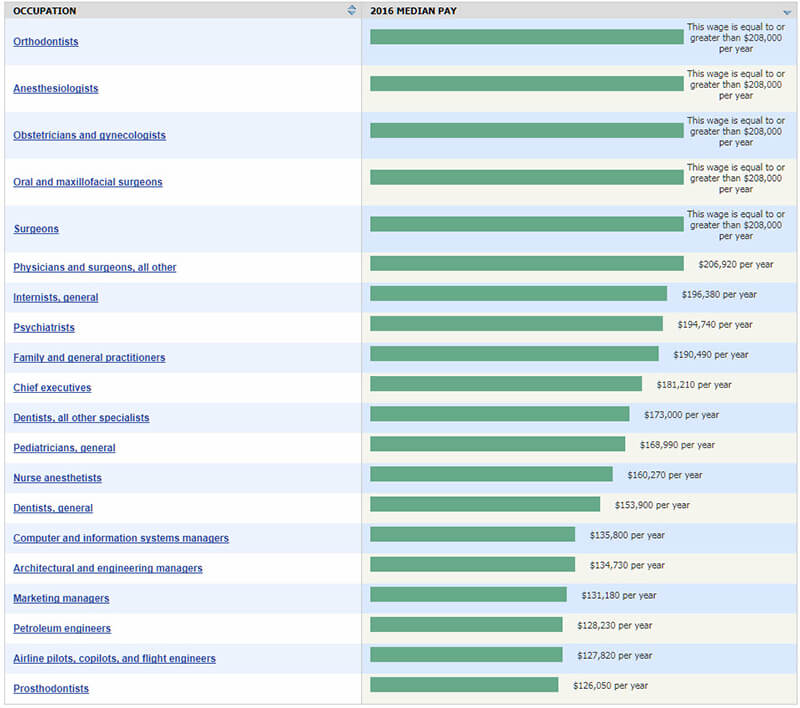Click the $126,050 per year value

(610, 686)
